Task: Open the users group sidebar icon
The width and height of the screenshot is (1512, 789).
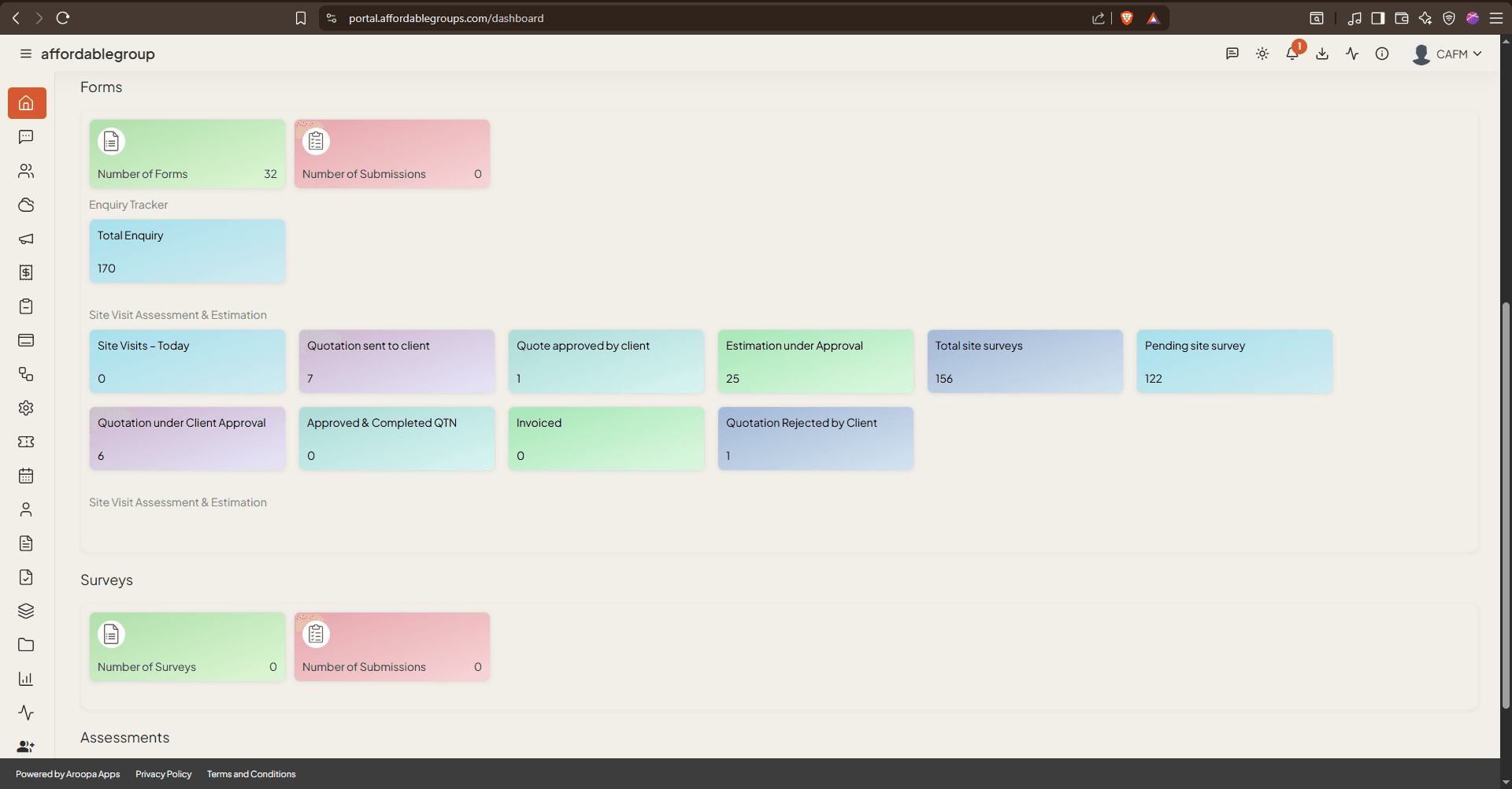Action: coord(26,171)
